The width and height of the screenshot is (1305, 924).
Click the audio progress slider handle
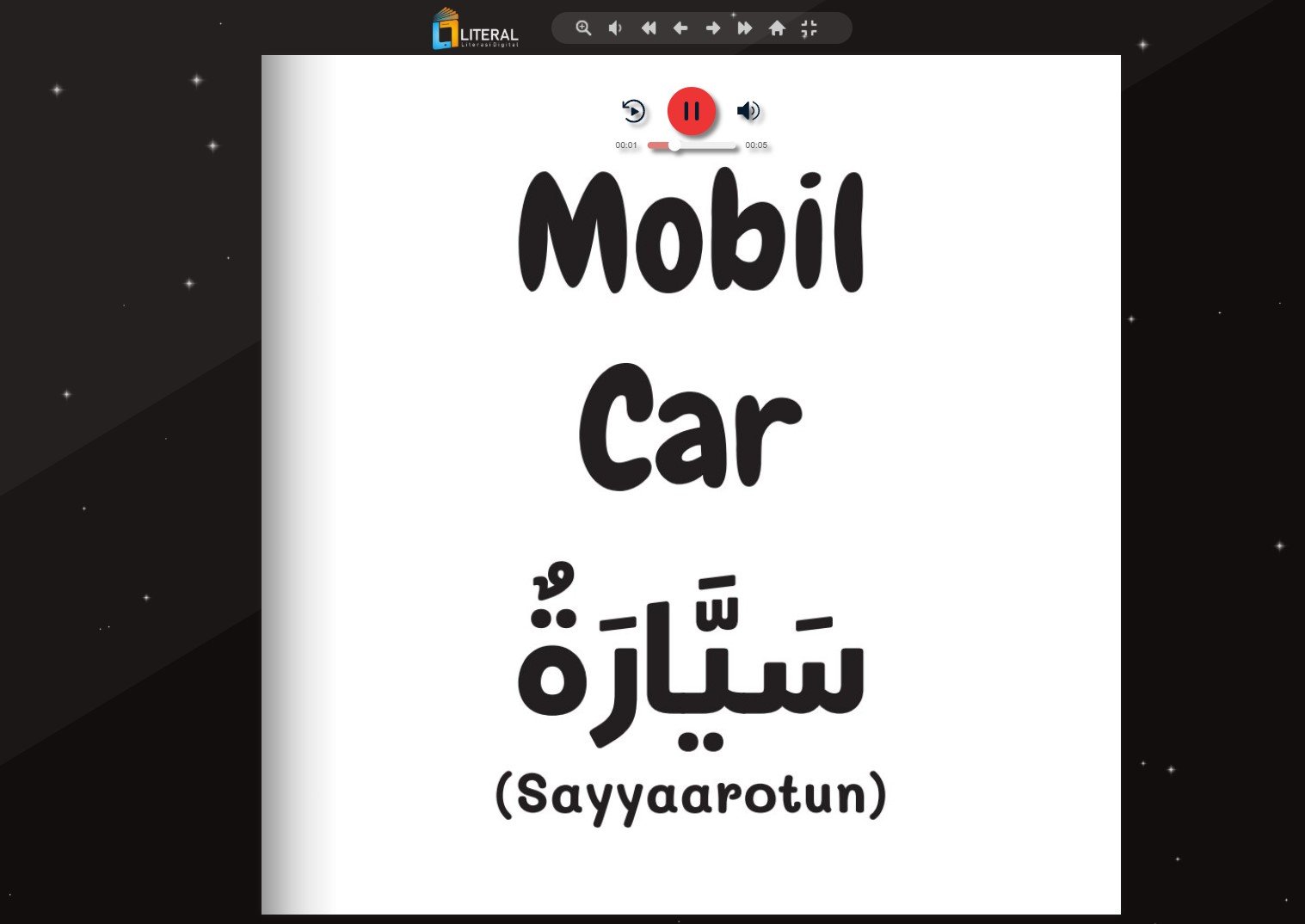coord(674,145)
